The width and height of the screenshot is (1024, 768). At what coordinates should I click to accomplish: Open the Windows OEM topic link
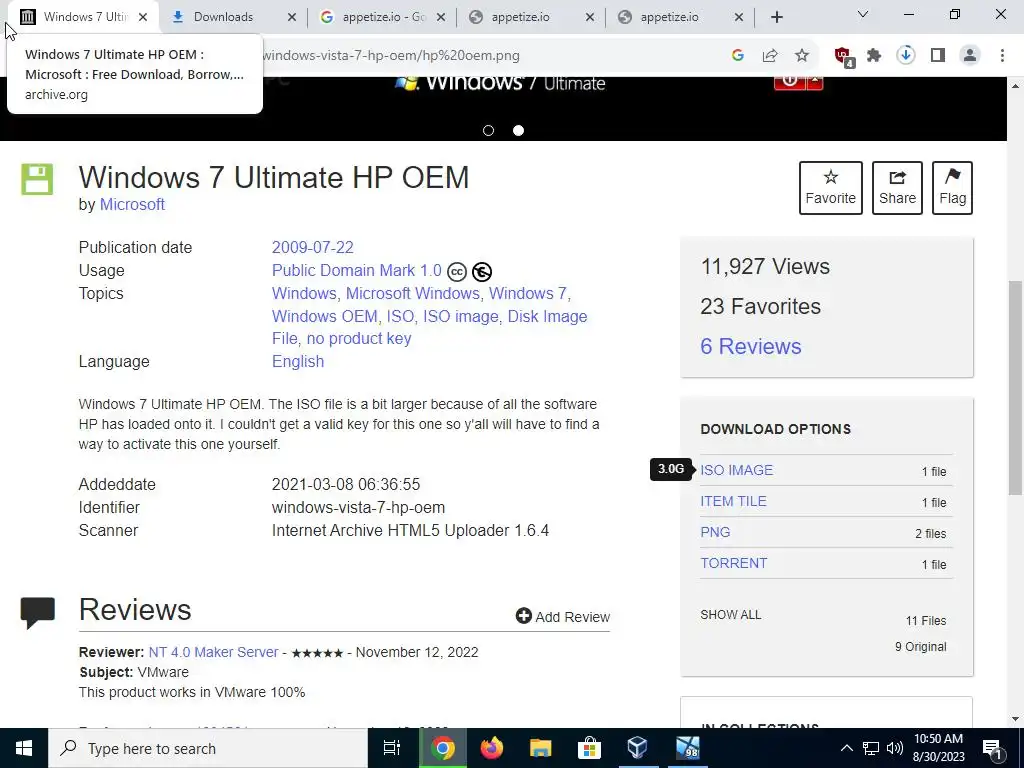pyautogui.click(x=325, y=316)
